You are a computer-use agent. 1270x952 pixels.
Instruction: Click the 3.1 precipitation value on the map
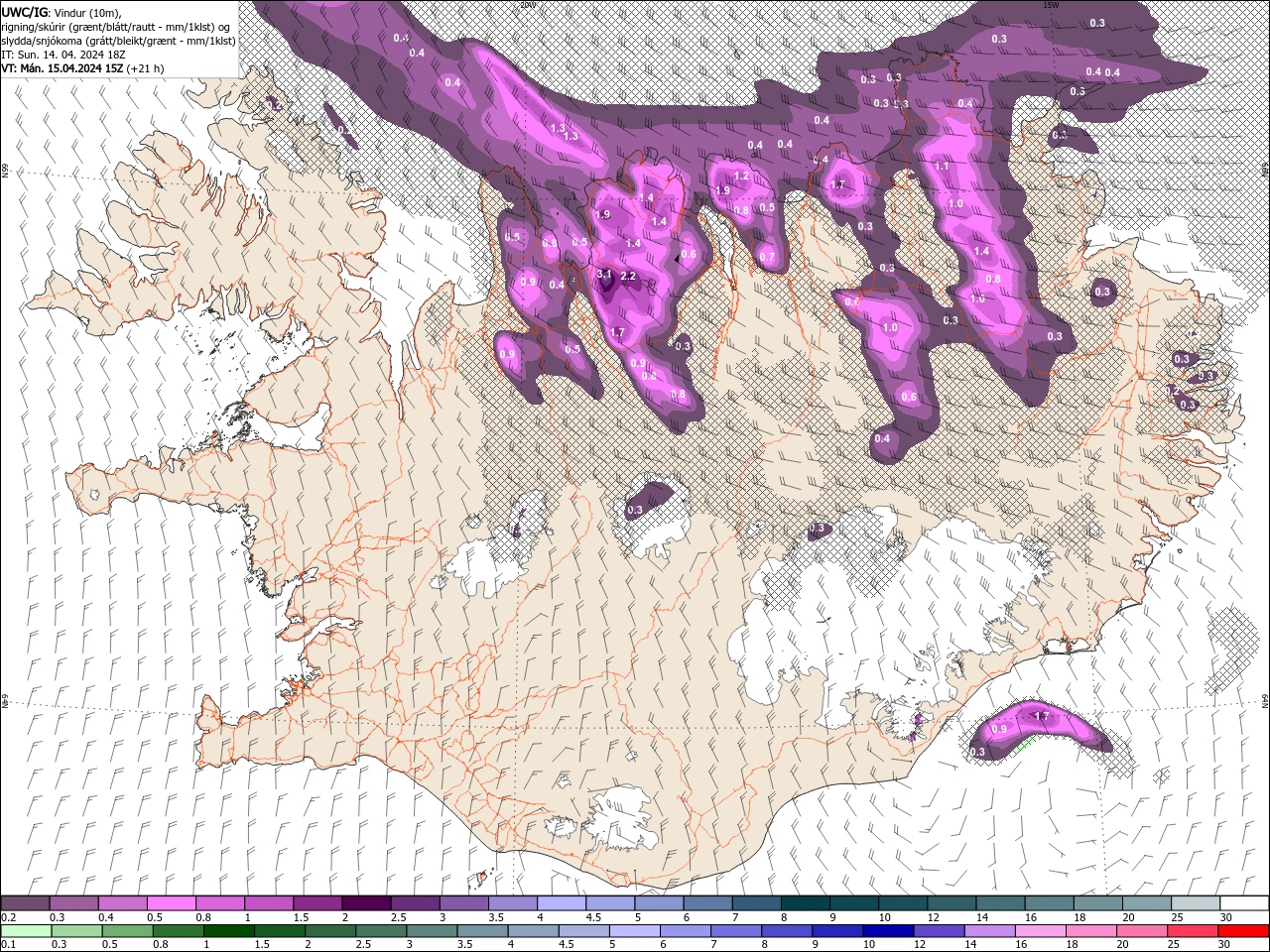pyautogui.click(x=605, y=274)
